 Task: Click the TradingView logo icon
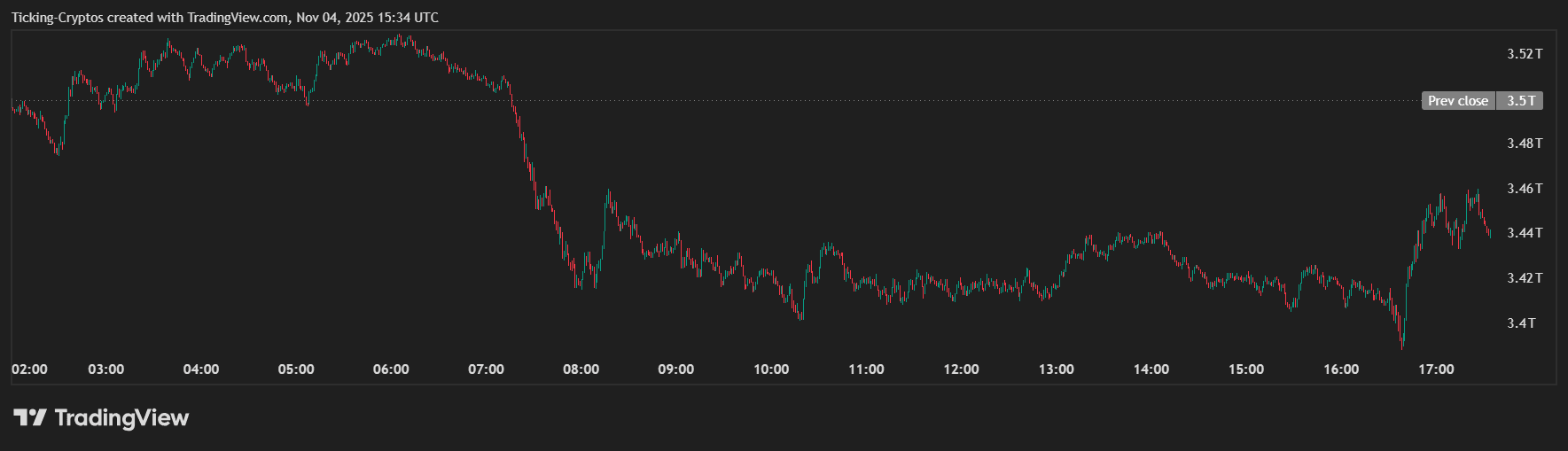[x=29, y=417]
